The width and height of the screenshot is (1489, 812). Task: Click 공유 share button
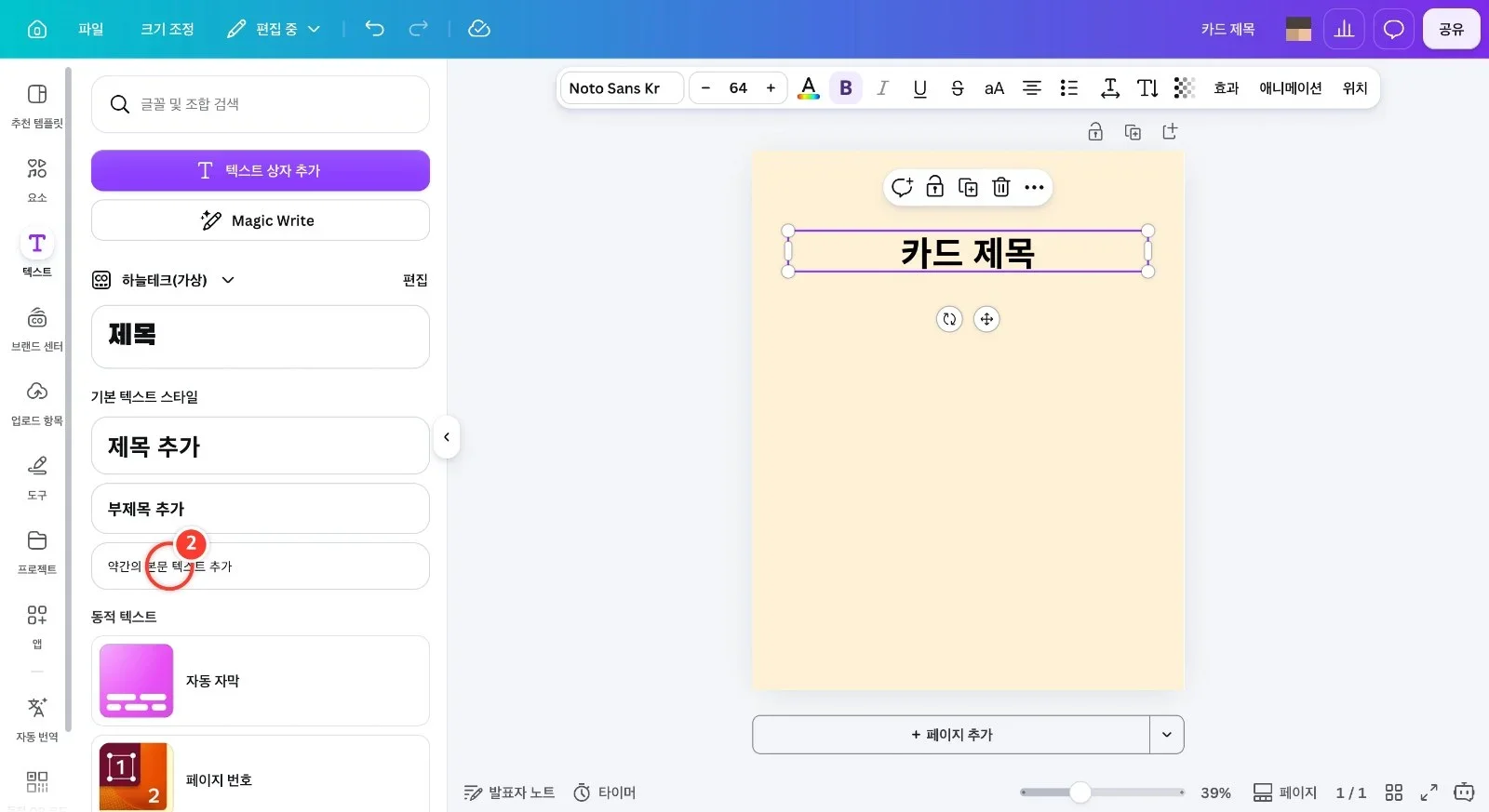pyautogui.click(x=1451, y=29)
